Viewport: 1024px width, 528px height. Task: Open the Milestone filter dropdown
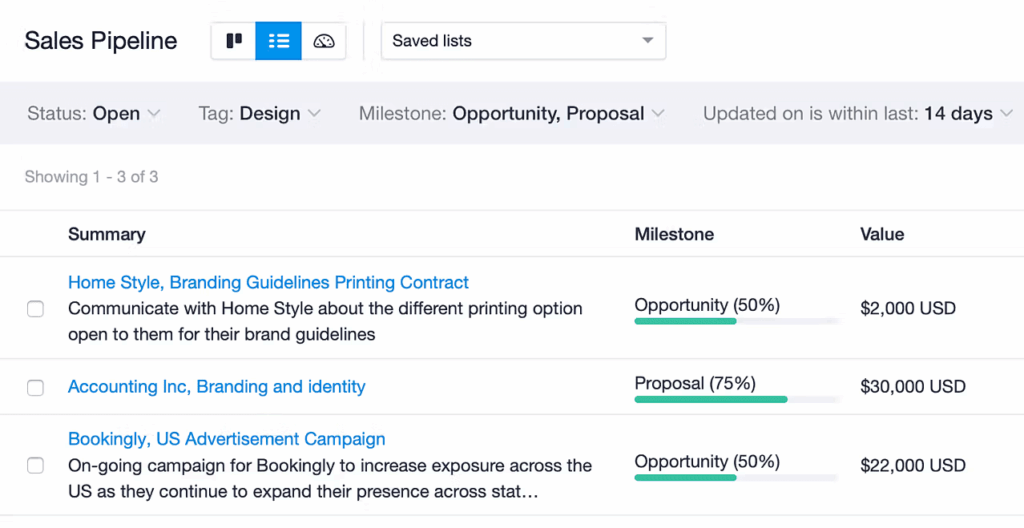point(511,114)
